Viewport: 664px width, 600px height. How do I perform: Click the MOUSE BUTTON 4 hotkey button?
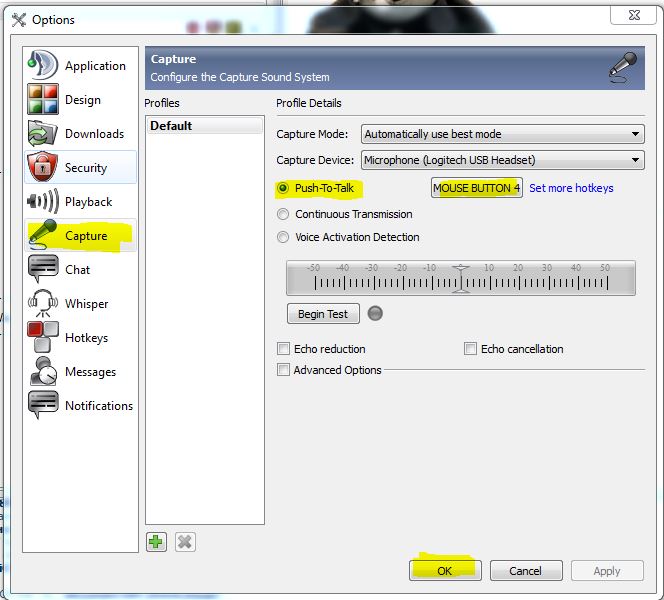pyautogui.click(x=477, y=188)
